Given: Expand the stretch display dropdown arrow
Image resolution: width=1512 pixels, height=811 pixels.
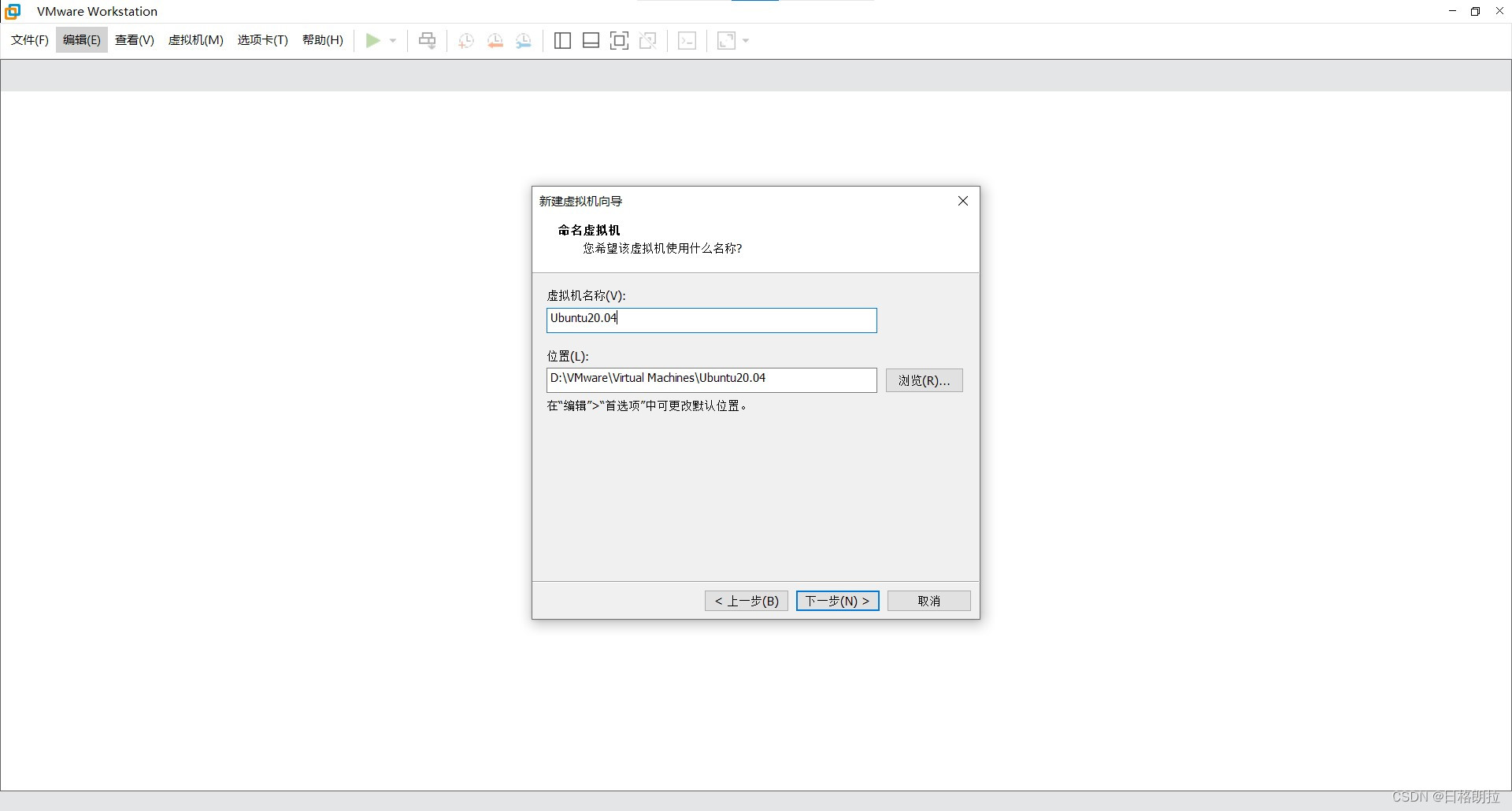Looking at the screenshot, I should (x=746, y=40).
